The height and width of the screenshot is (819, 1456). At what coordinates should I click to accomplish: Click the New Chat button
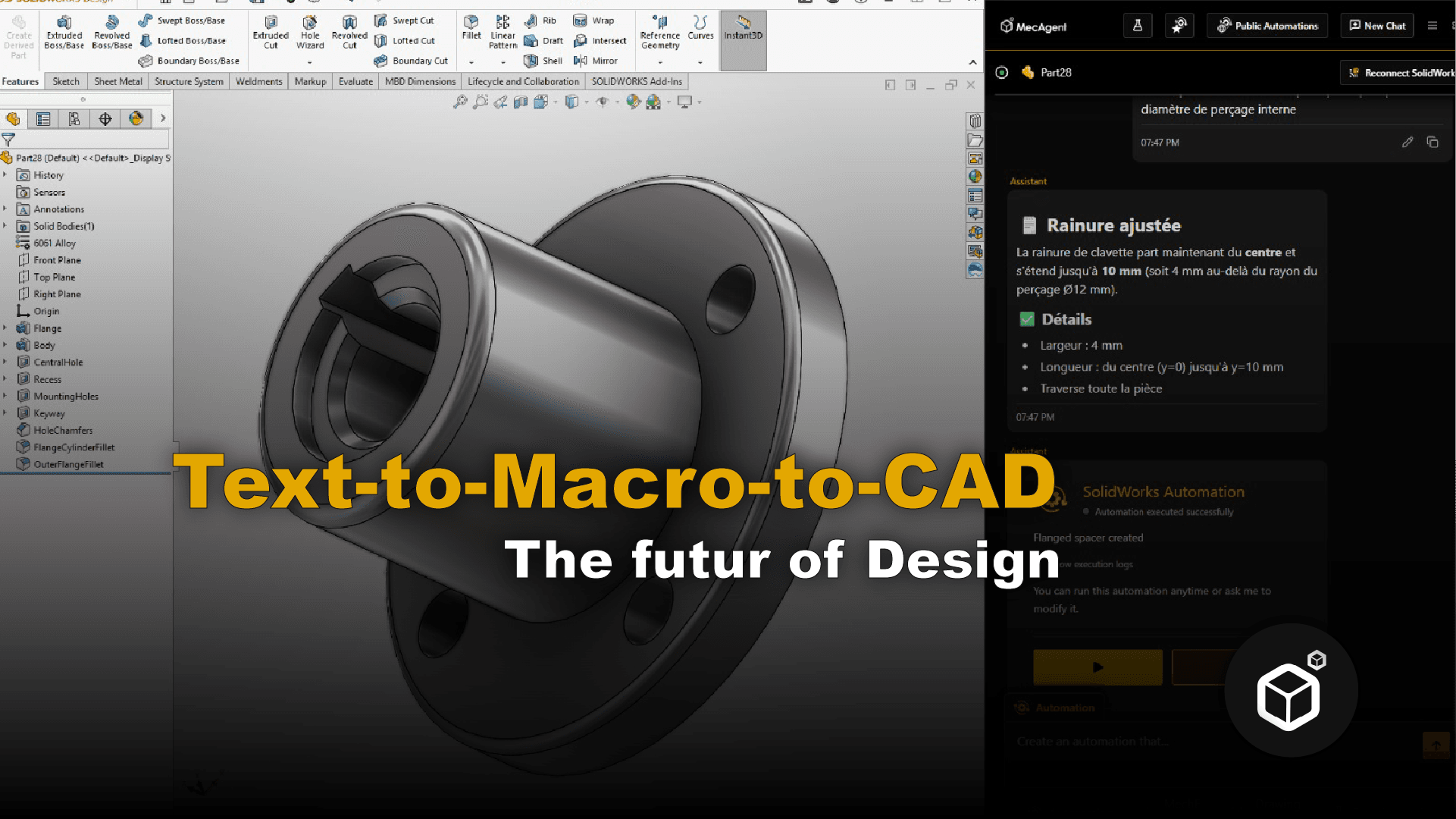(1377, 26)
